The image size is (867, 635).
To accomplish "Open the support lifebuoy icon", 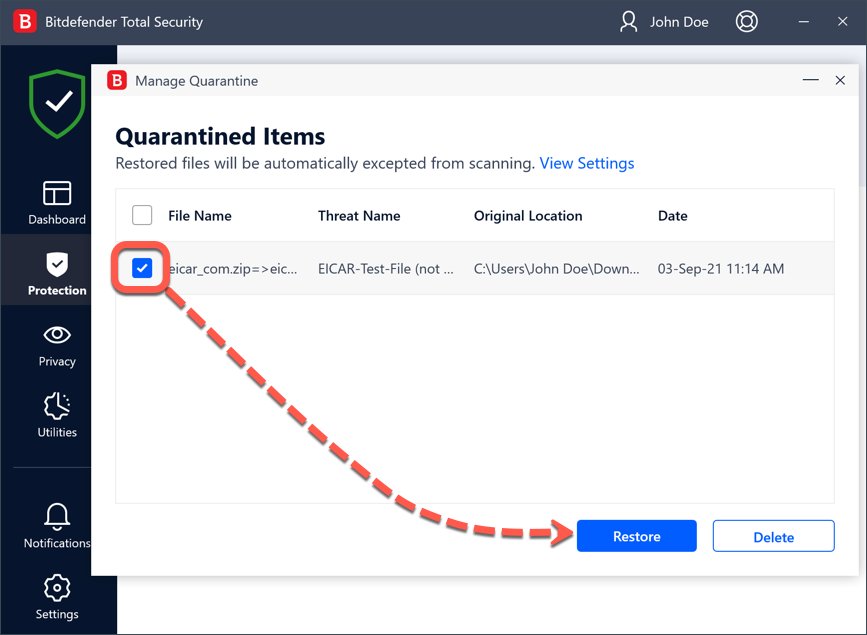I will (x=746, y=22).
